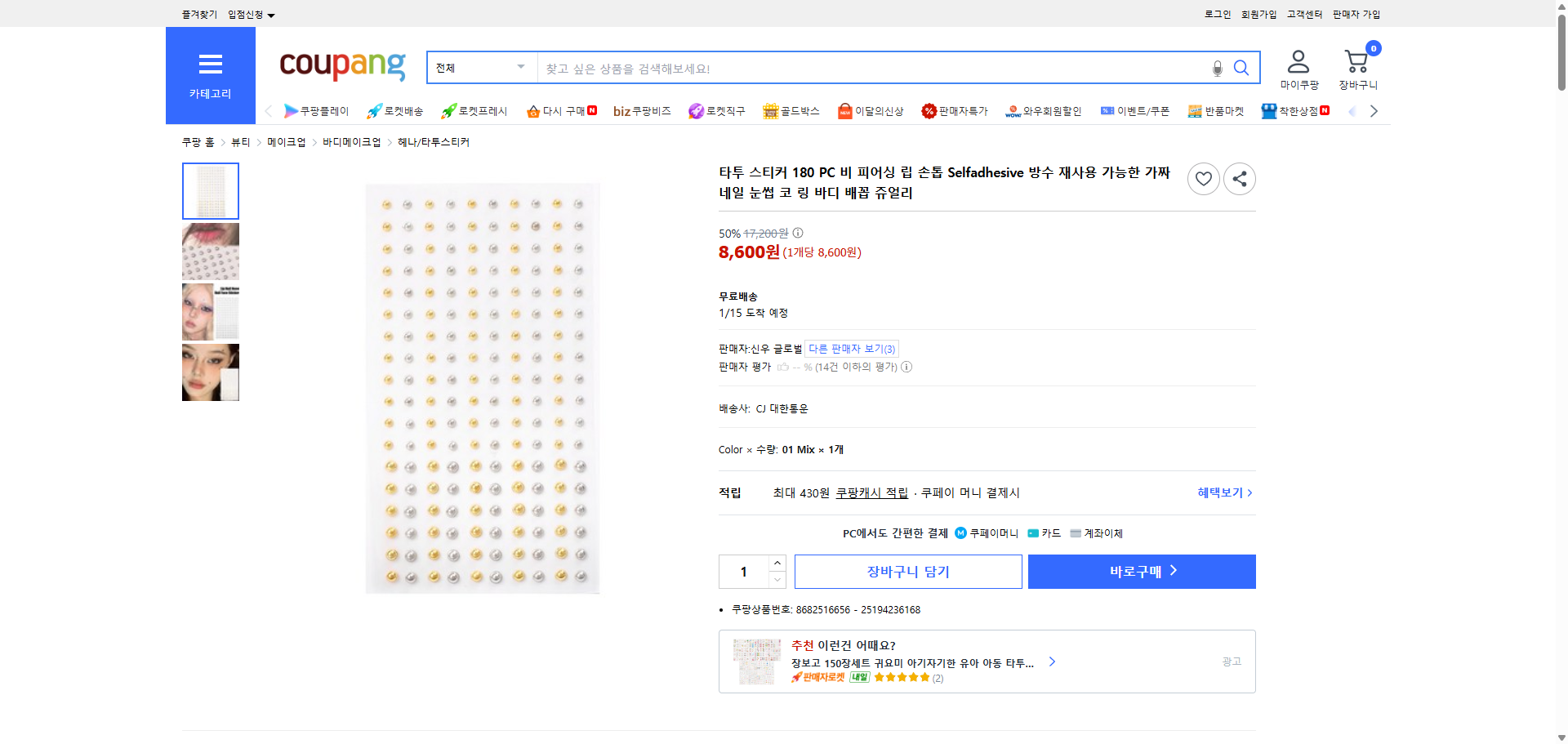Expand the 입점신청 dropdown arrow
The width and height of the screenshot is (1568, 744).
pos(272,14)
